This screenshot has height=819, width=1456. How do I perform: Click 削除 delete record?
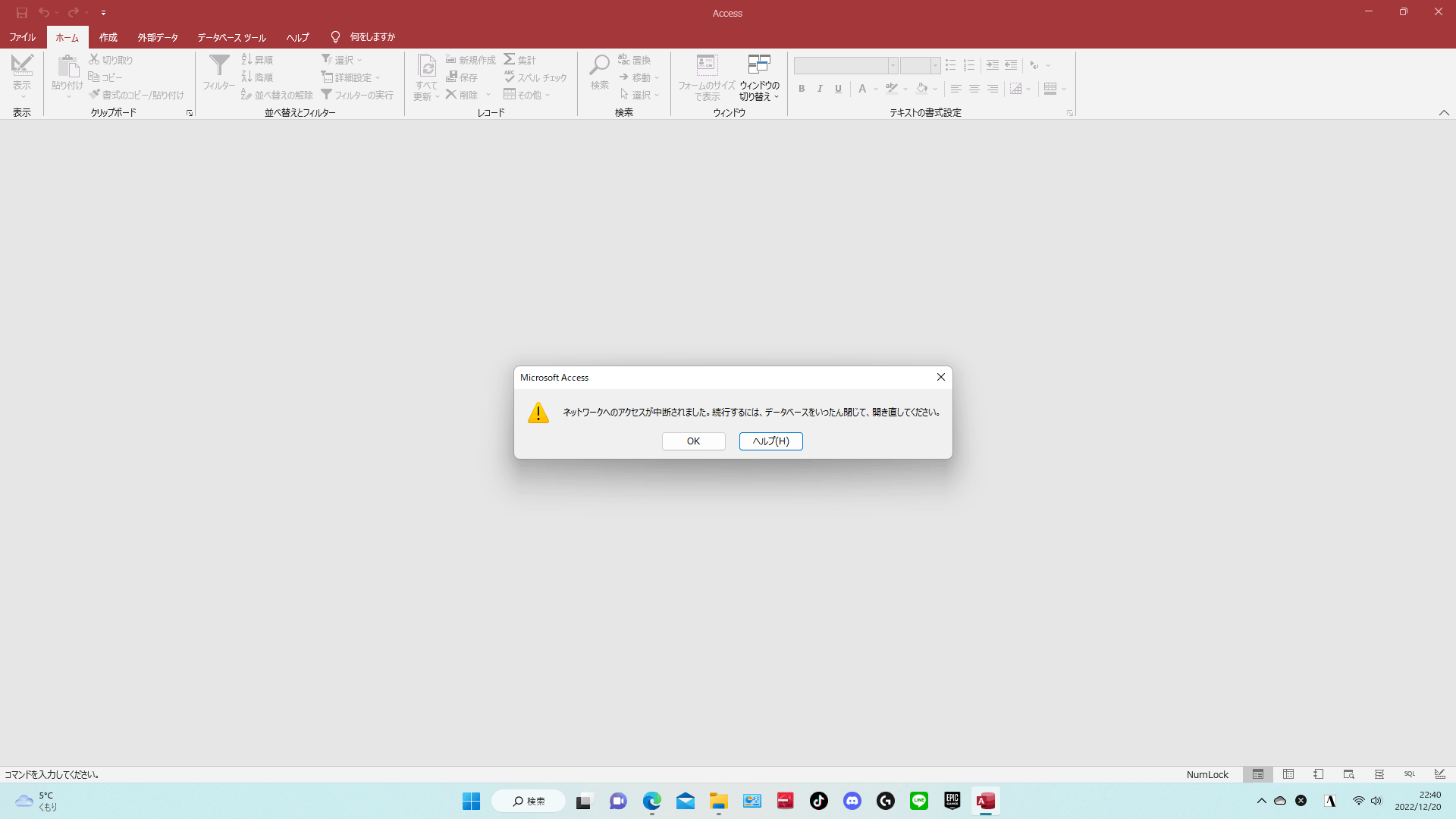(462, 95)
